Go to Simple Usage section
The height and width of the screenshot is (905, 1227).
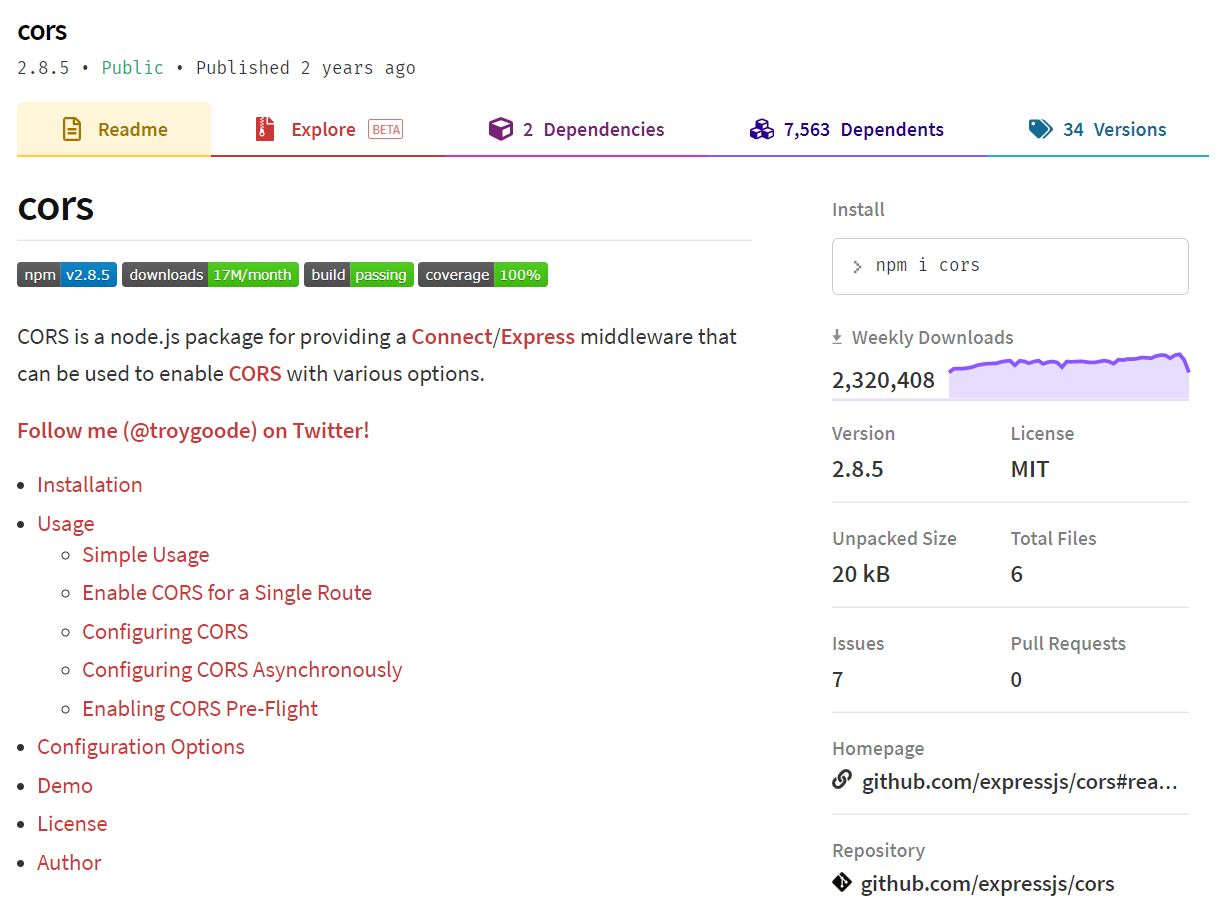coord(146,555)
